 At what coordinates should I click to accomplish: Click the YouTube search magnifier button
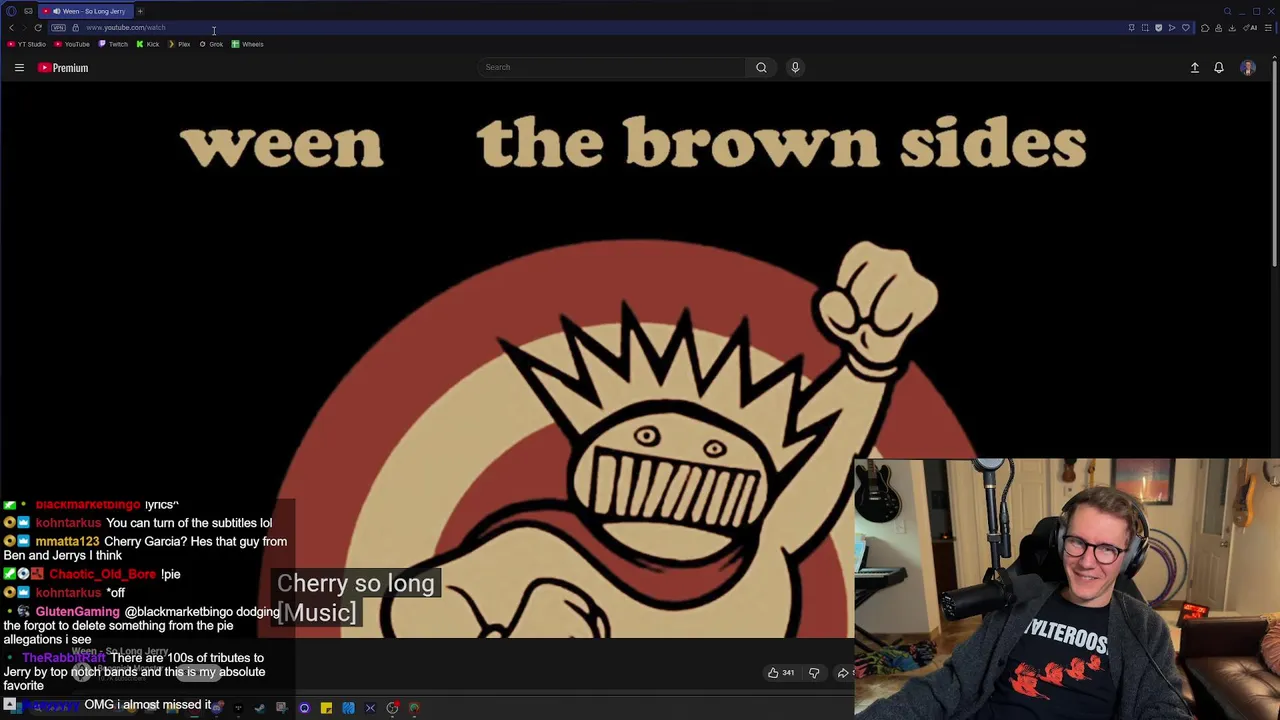[761, 67]
